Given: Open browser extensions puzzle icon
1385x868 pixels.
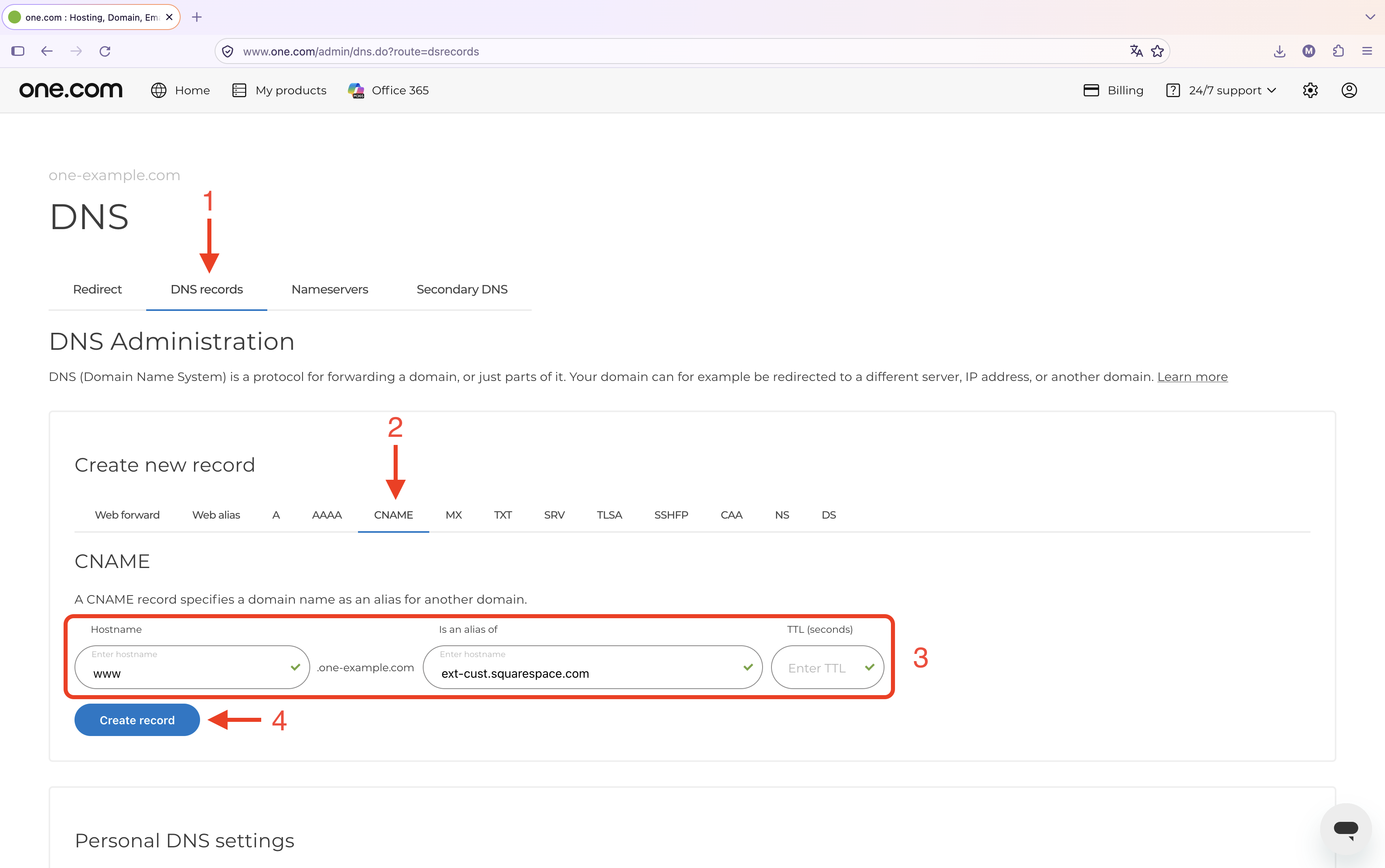Looking at the screenshot, I should pos(1338,51).
